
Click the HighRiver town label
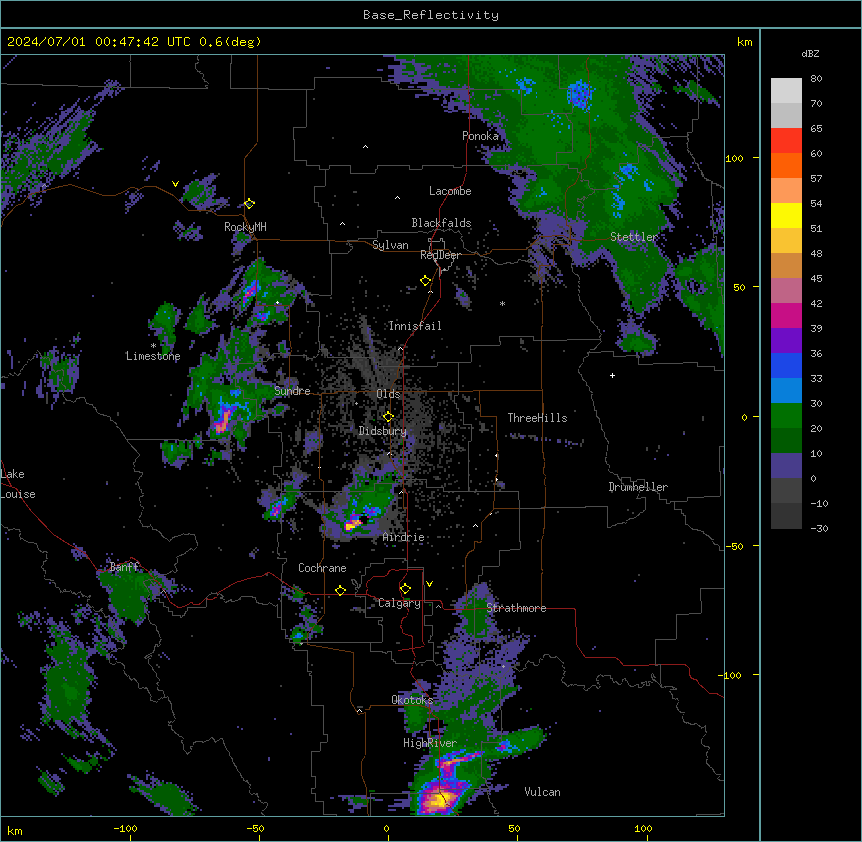coord(430,743)
